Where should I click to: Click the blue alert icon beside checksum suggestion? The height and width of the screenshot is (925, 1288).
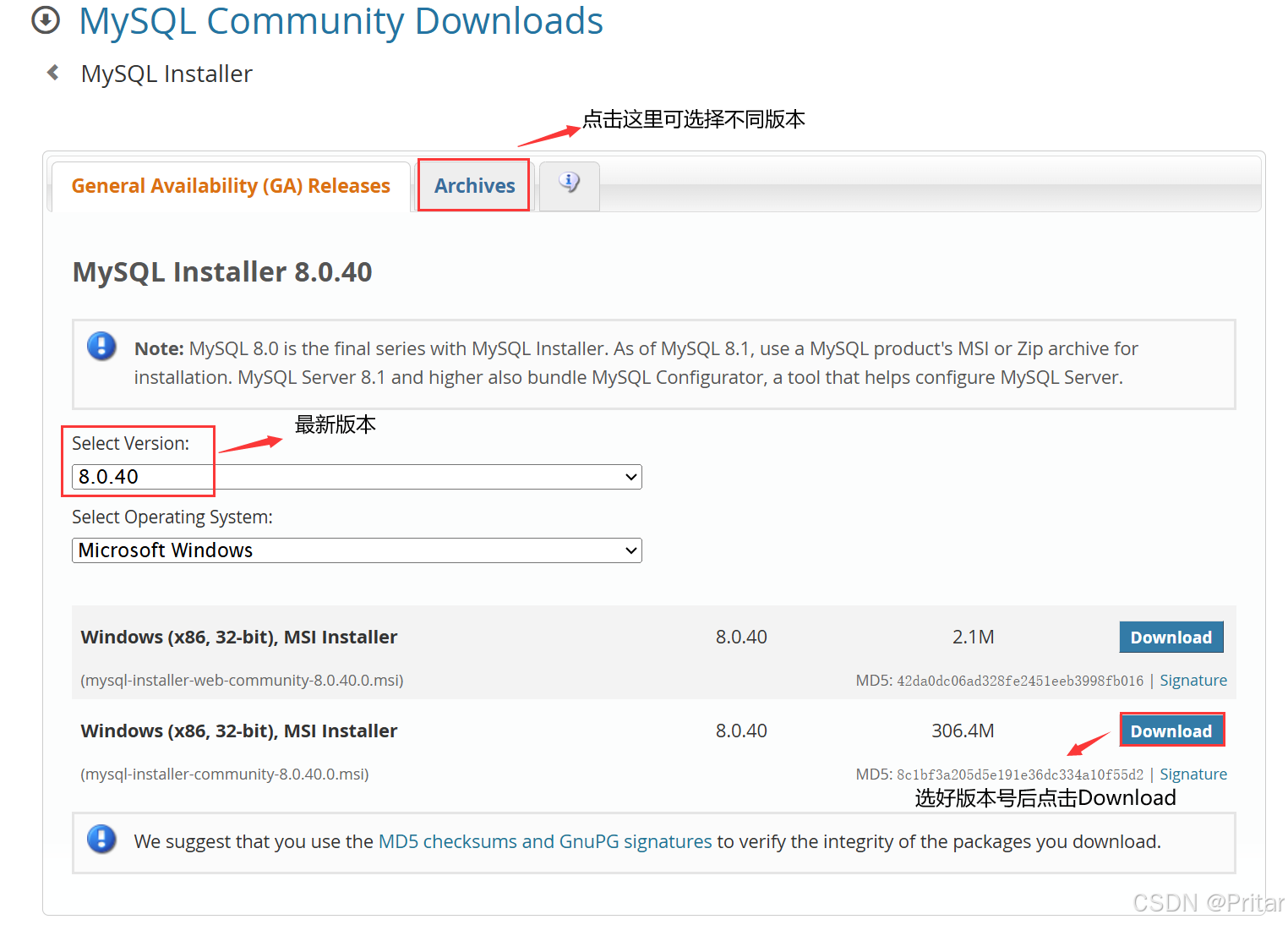[x=101, y=839]
